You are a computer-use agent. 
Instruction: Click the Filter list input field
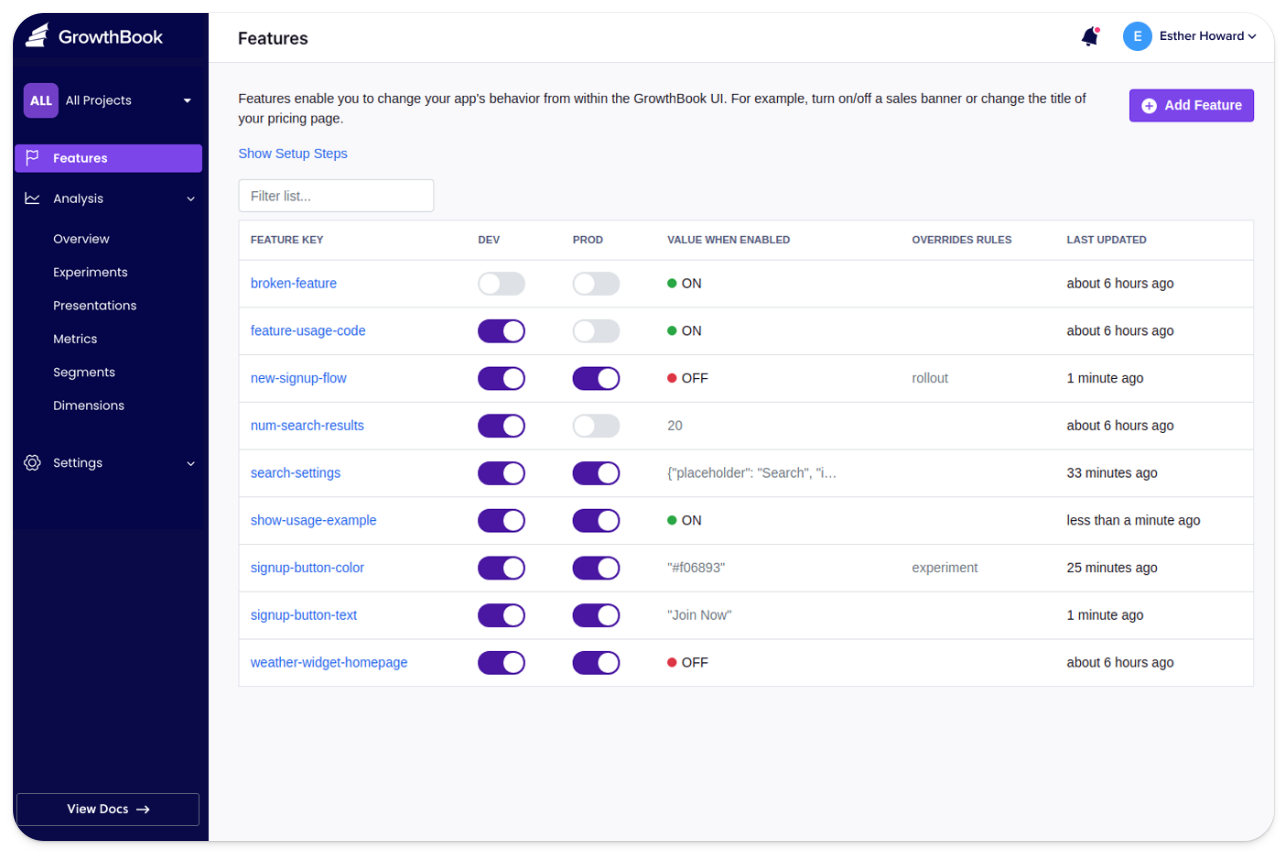click(x=335, y=195)
